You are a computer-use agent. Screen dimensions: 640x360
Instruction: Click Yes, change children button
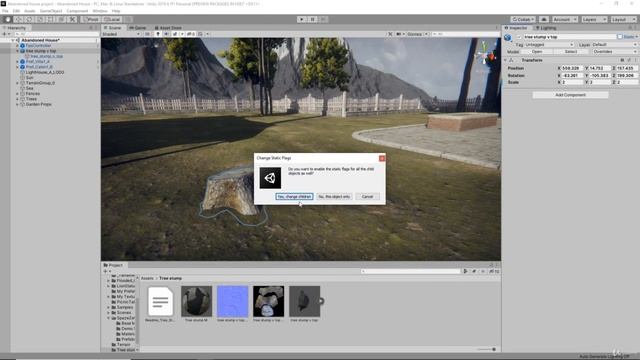294,197
